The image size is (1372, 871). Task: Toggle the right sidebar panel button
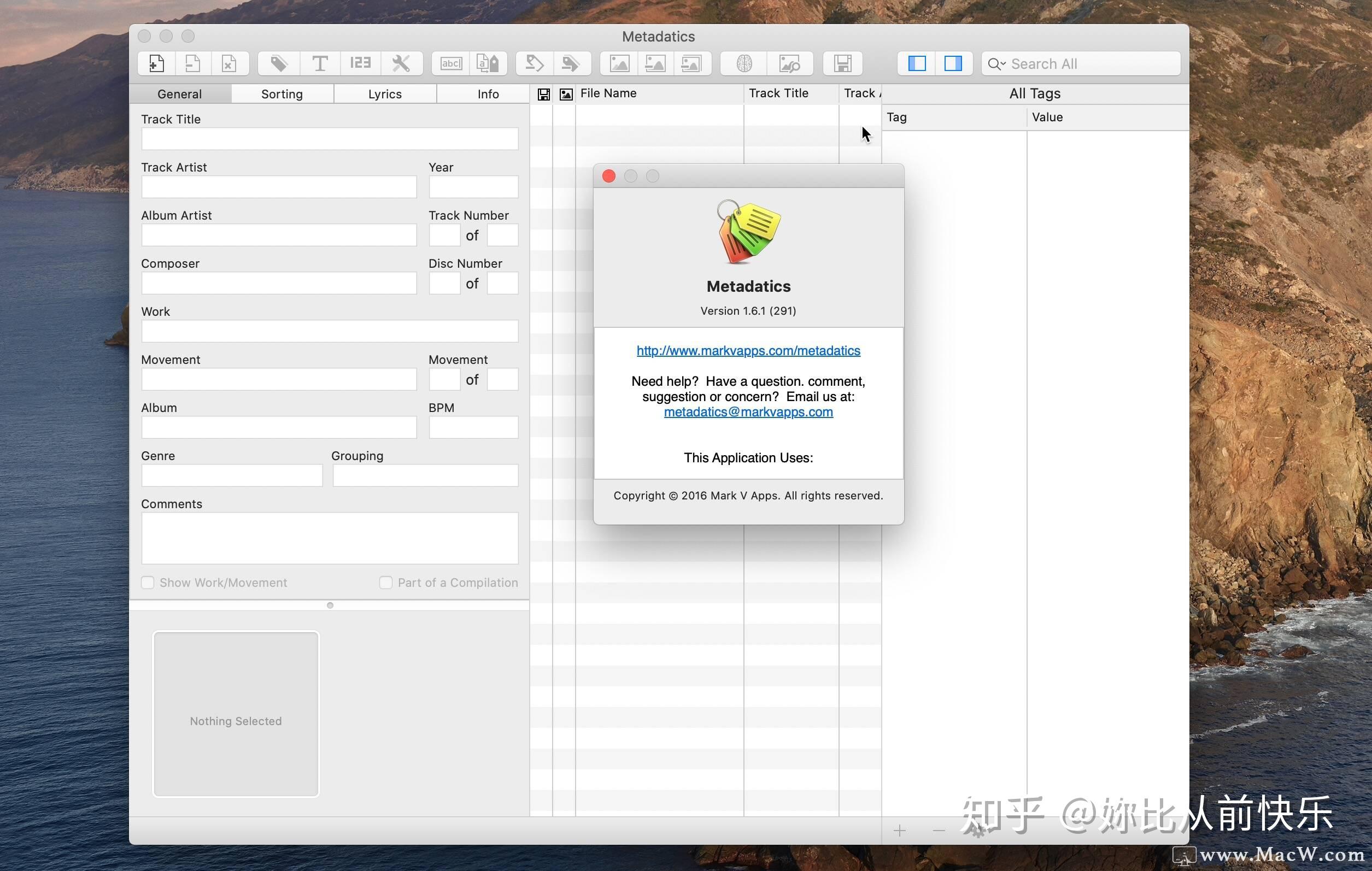tap(953, 63)
